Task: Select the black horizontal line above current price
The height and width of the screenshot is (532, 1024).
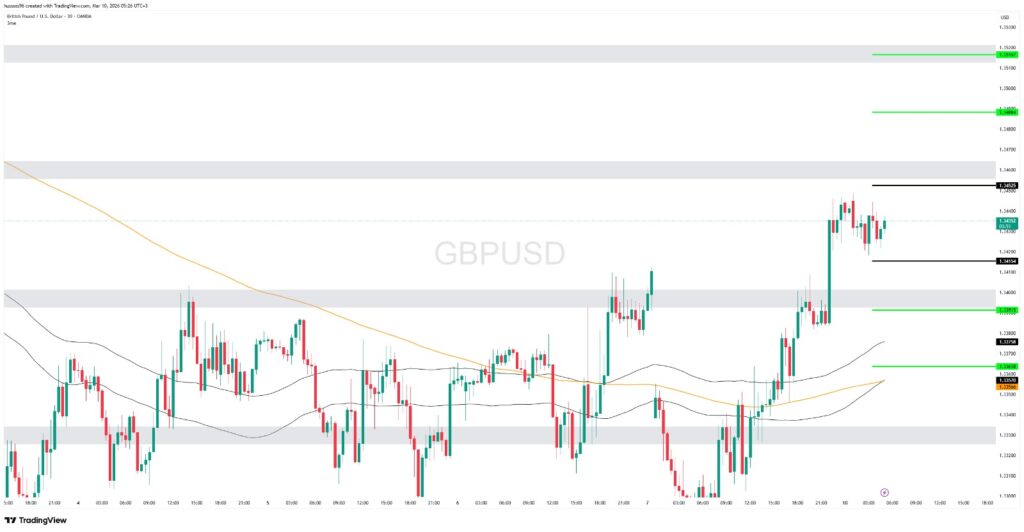Action: pos(930,185)
